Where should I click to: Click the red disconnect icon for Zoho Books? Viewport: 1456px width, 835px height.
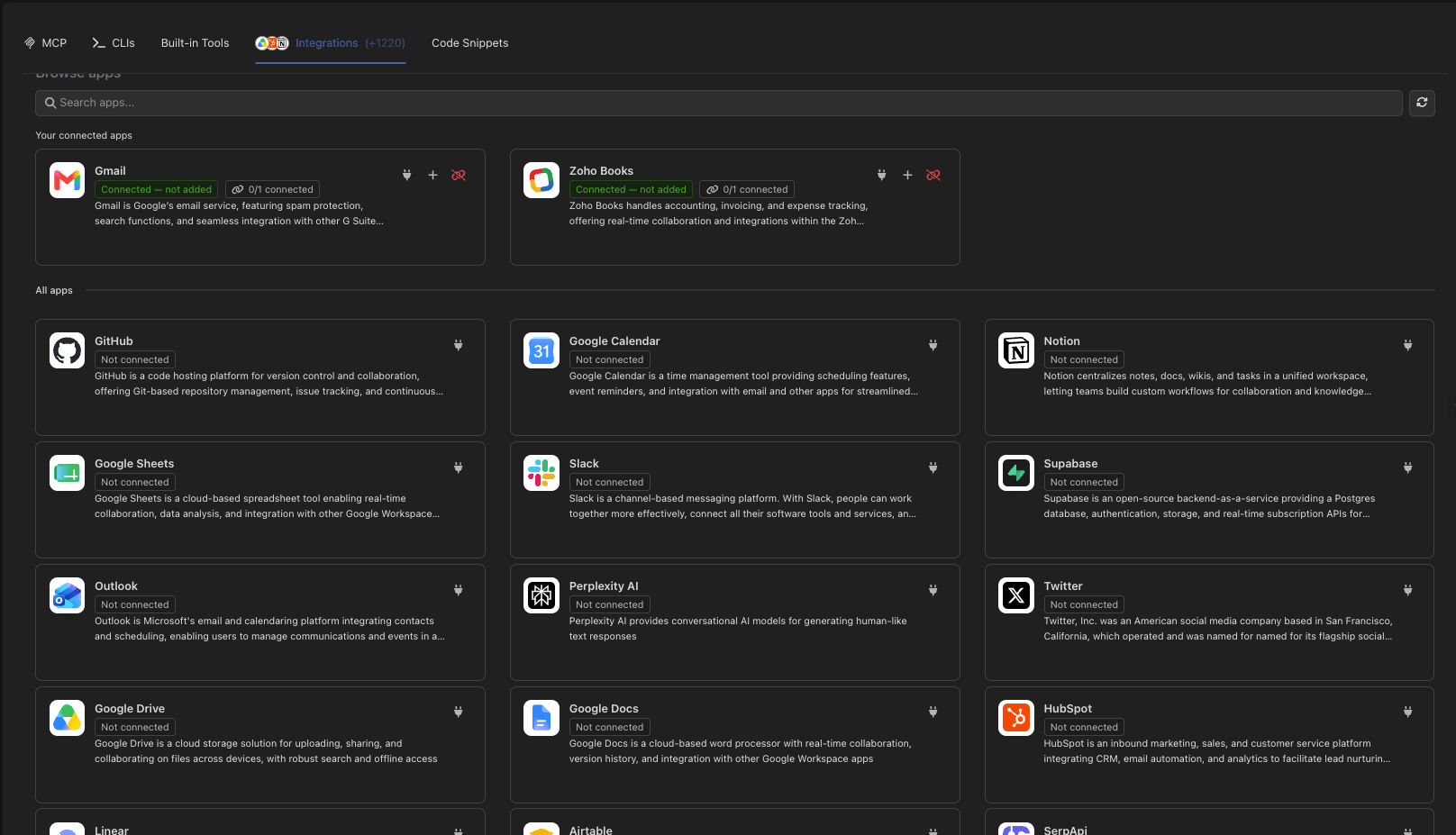click(x=933, y=175)
